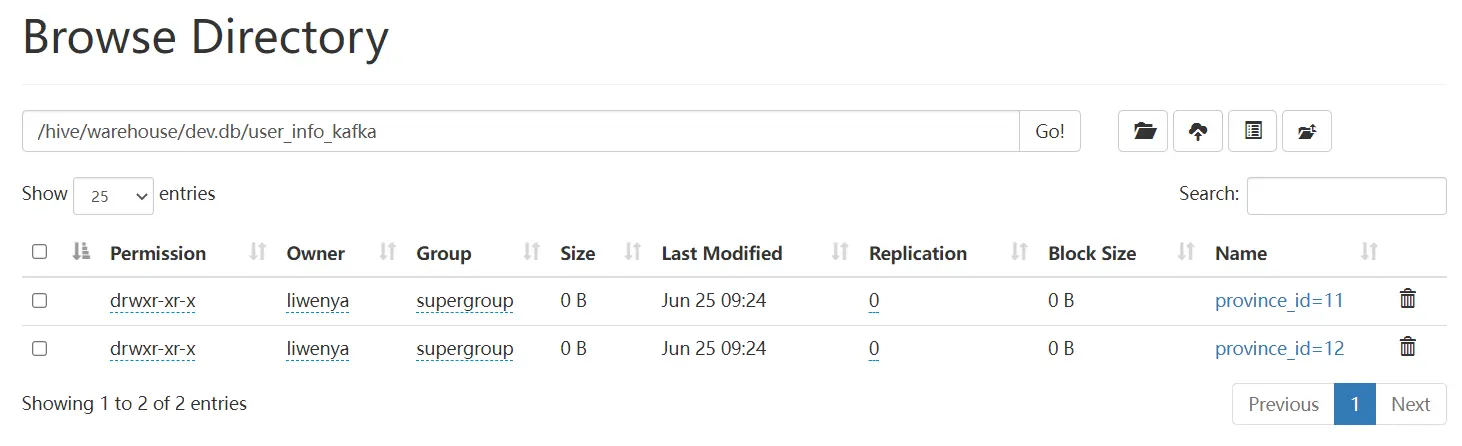
Task: Toggle the select-all header checkbox
Action: [39, 252]
